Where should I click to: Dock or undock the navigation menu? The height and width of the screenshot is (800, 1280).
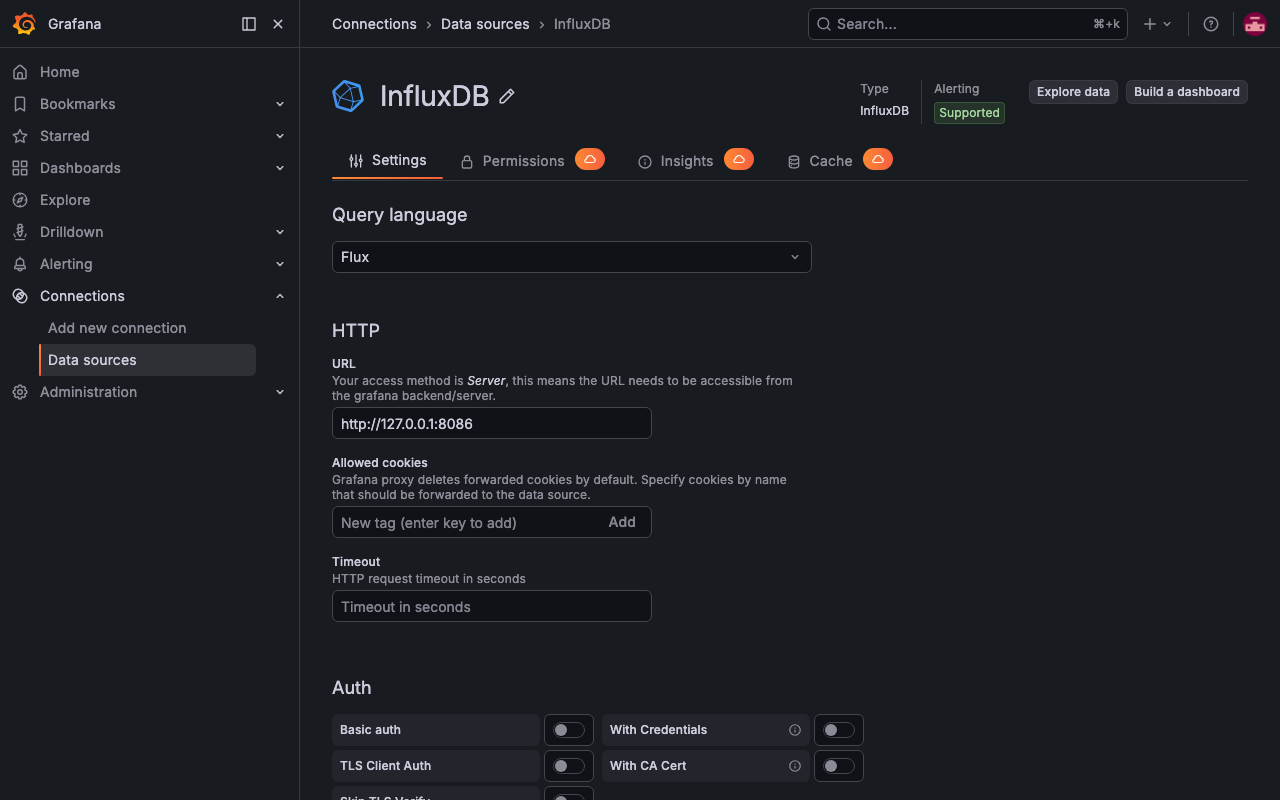click(x=249, y=24)
